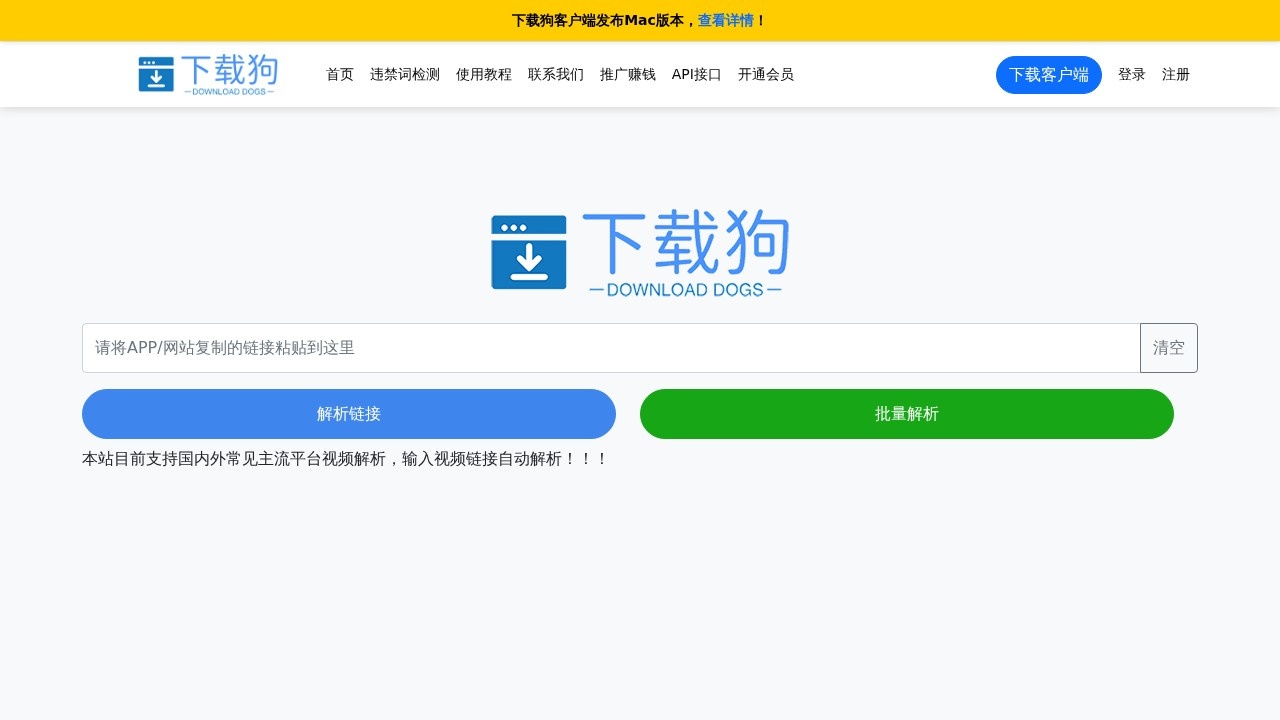Open the API接口 page

click(x=696, y=74)
